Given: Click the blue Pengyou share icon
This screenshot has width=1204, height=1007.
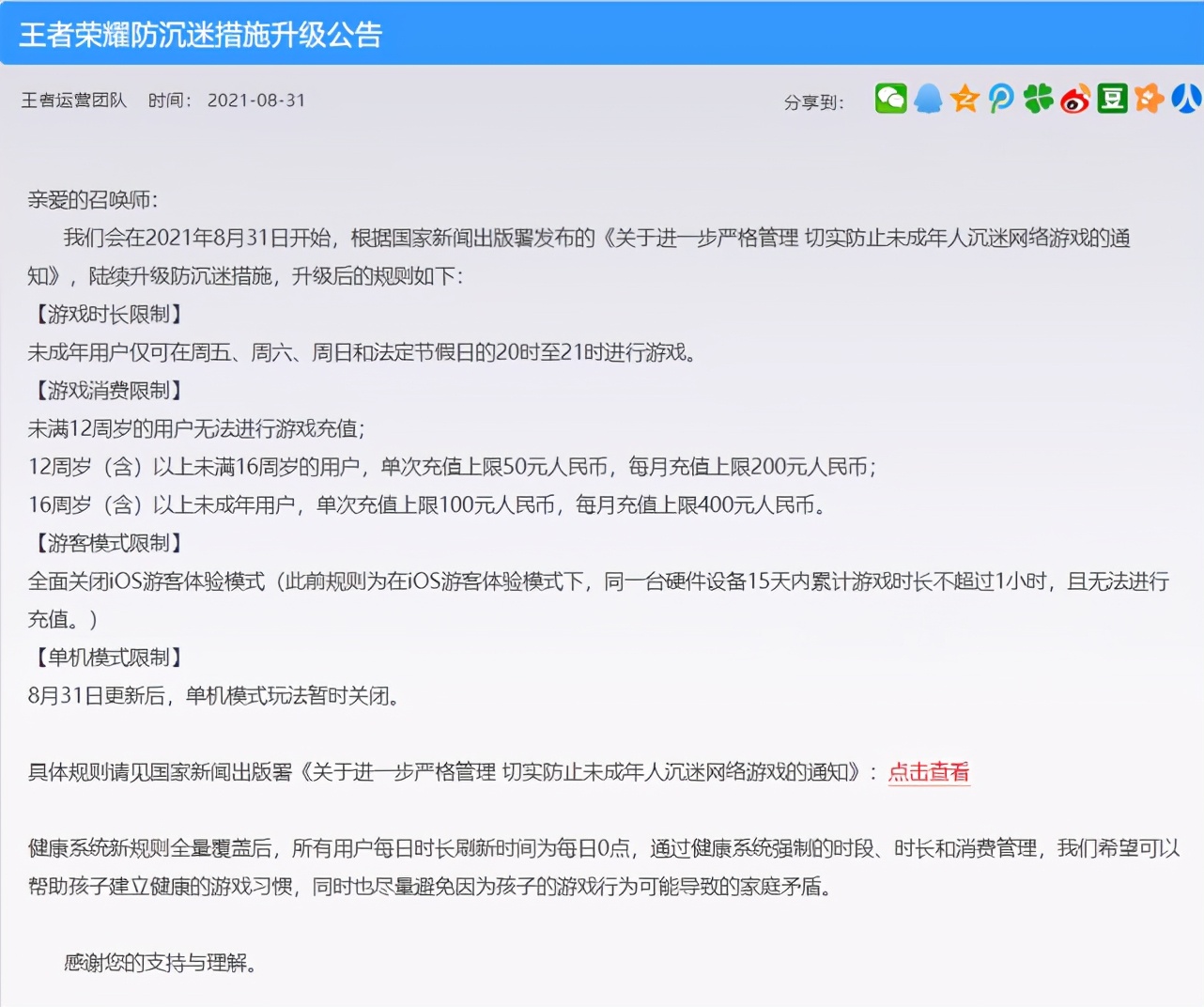Looking at the screenshot, I should (x=1000, y=99).
